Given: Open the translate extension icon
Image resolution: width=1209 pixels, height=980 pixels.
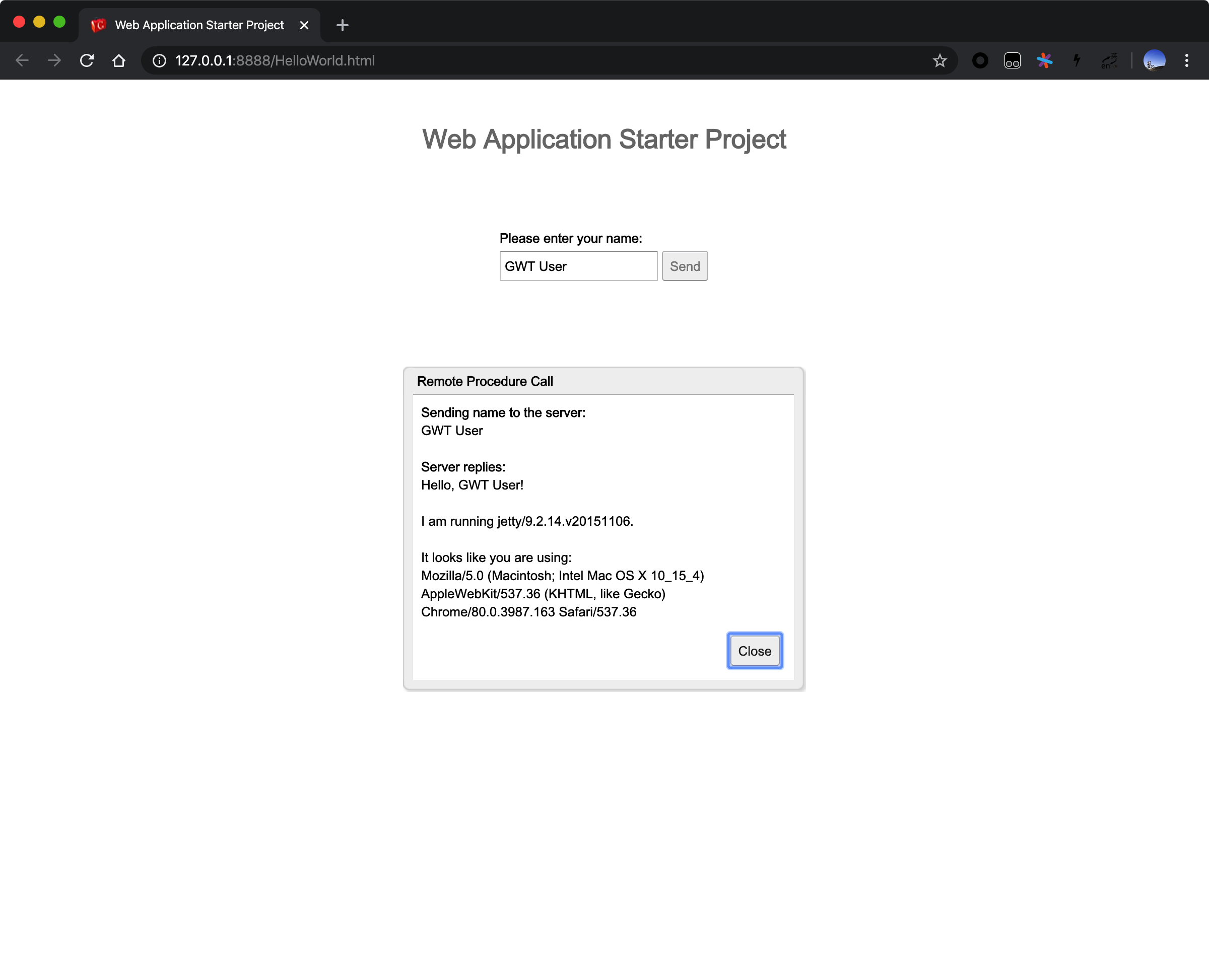Looking at the screenshot, I should (1109, 60).
